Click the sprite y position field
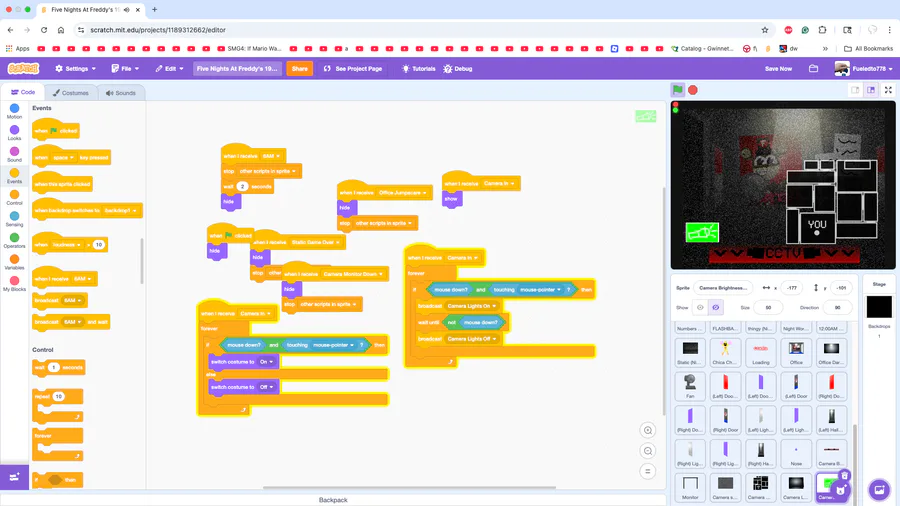 point(841,287)
